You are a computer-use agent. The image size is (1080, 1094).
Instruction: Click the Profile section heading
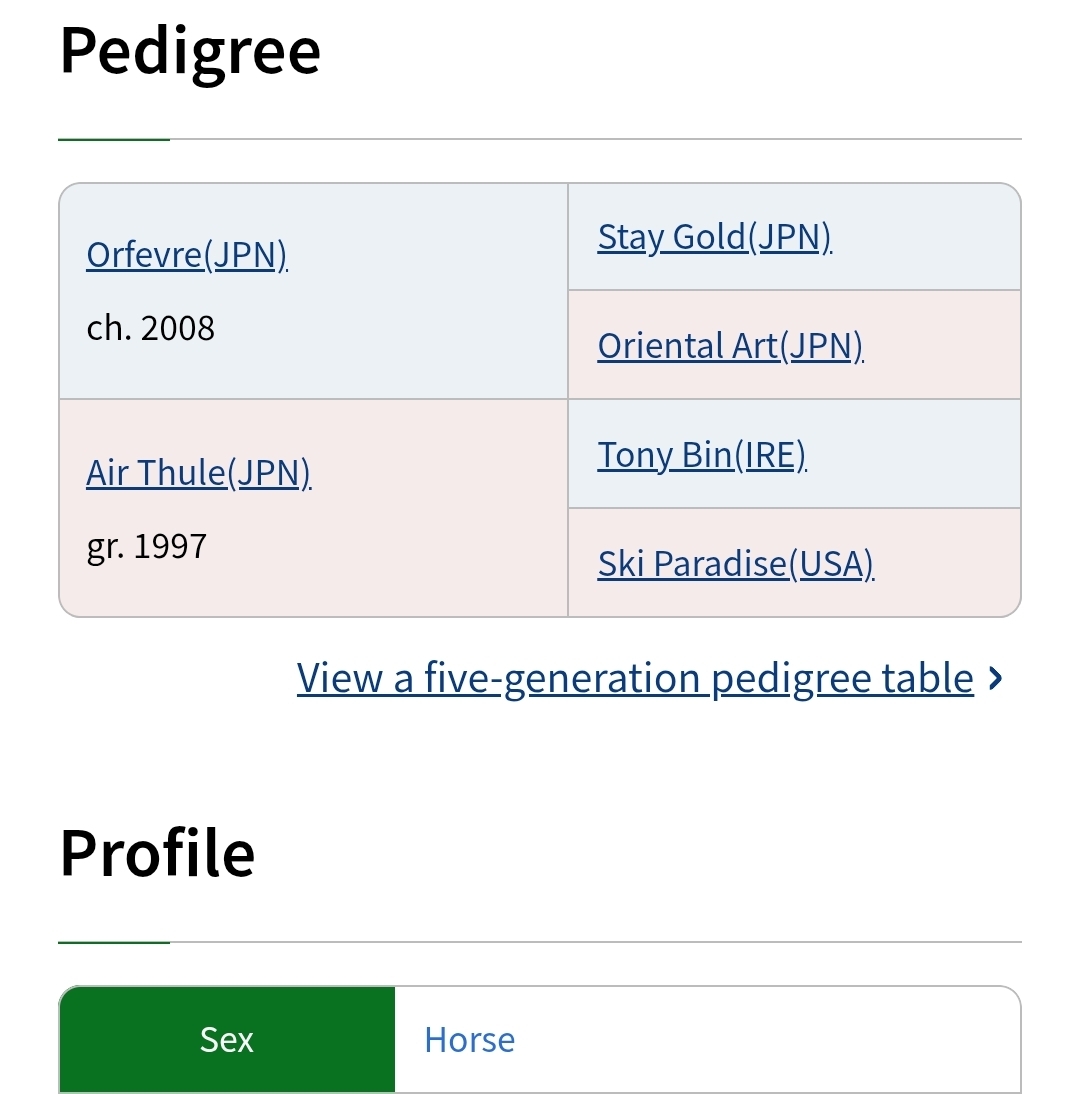coord(157,852)
